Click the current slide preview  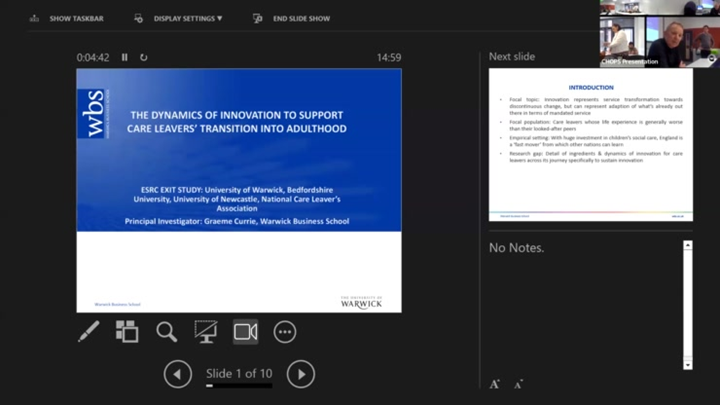239,190
